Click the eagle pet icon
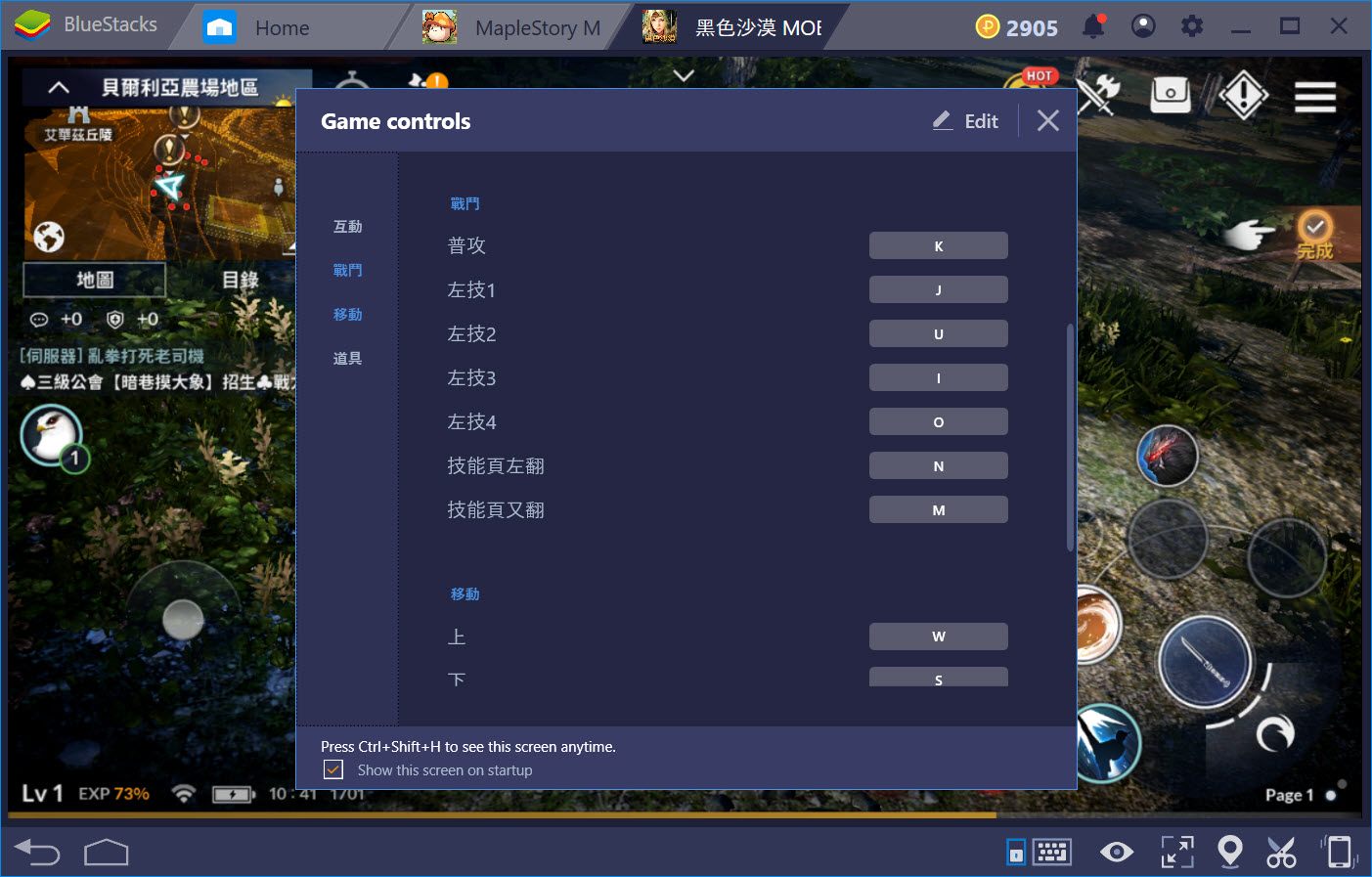 pos(52,434)
